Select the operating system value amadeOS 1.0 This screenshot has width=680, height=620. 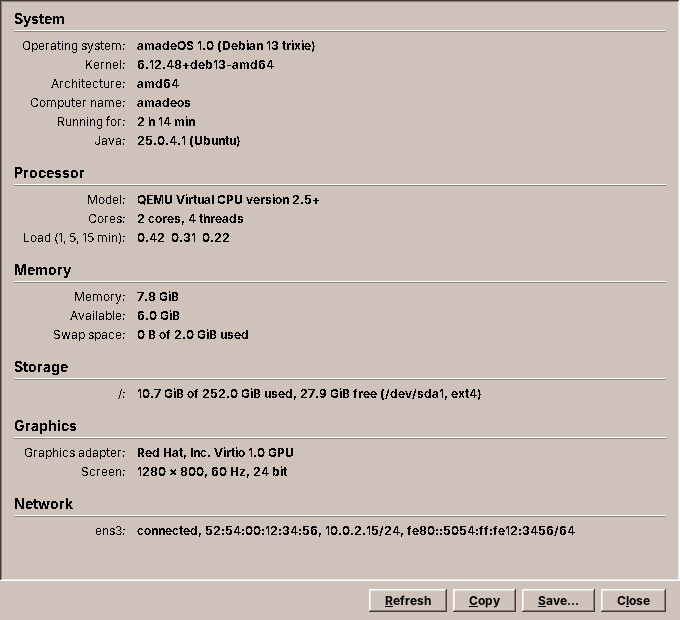pyautogui.click(x=226, y=46)
